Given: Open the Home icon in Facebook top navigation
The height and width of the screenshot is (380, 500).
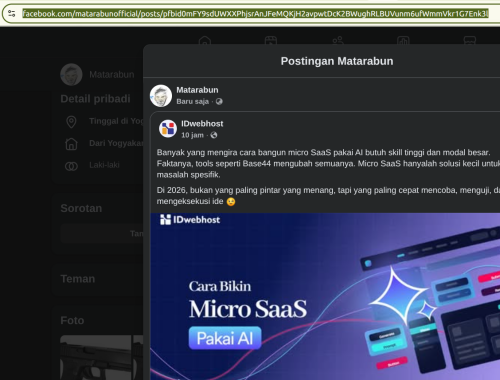Looking at the screenshot, I should [x=205, y=41].
